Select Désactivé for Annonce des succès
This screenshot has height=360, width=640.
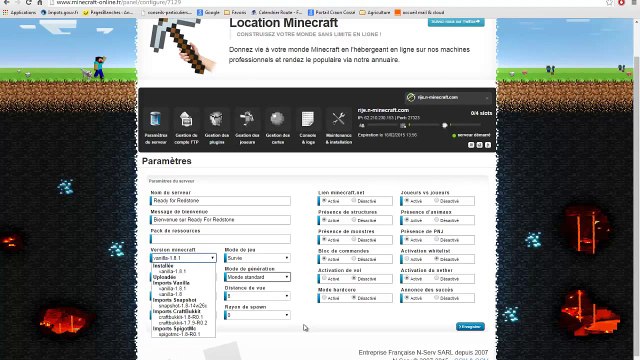click(436, 298)
